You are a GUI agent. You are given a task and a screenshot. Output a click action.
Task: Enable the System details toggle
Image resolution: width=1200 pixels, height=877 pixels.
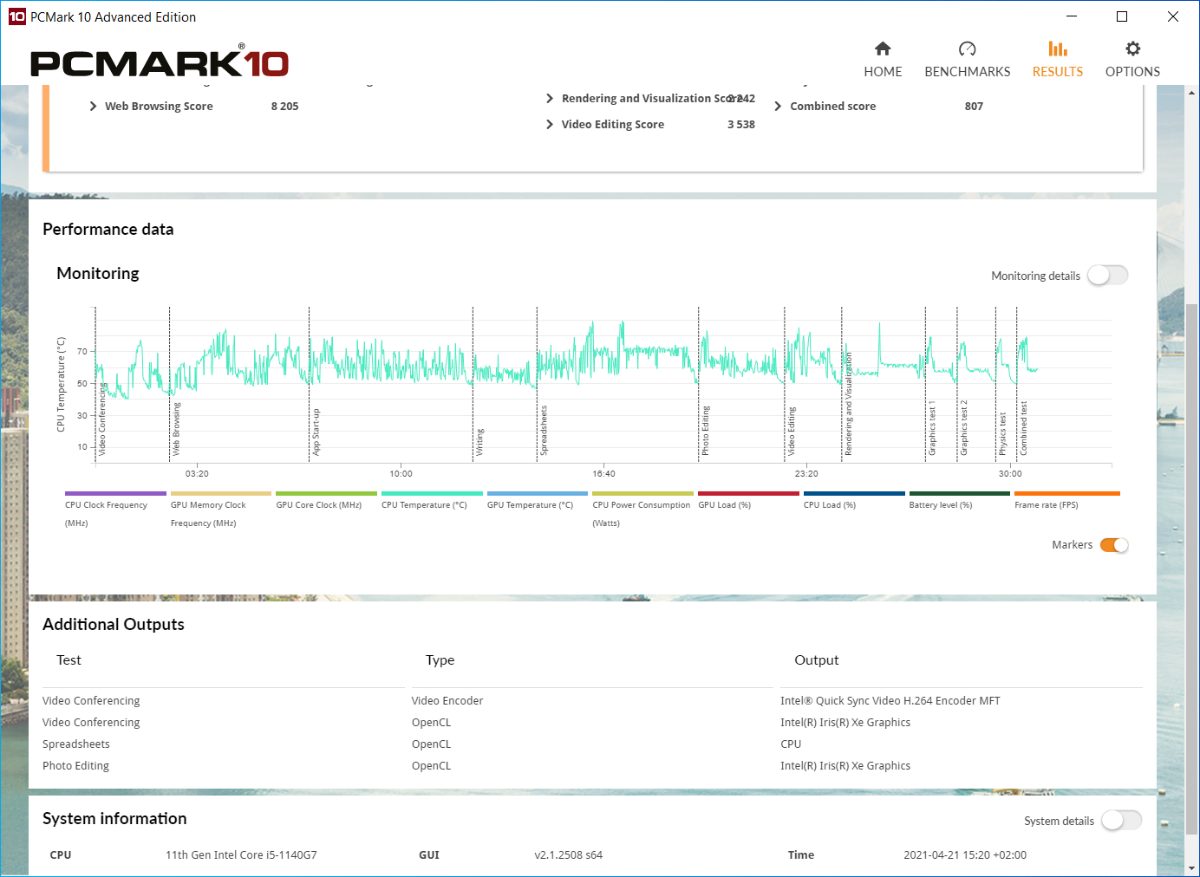tap(1120, 821)
